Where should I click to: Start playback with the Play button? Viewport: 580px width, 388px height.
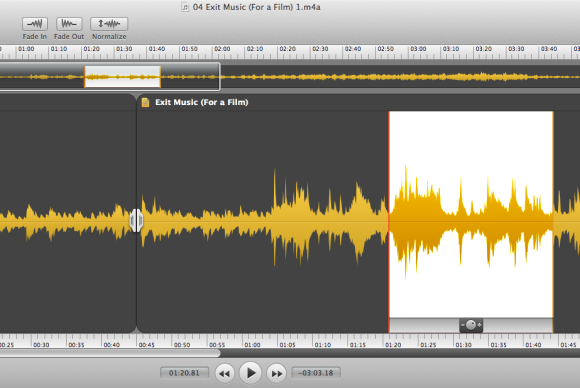pyautogui.click(x=250, y=373)
